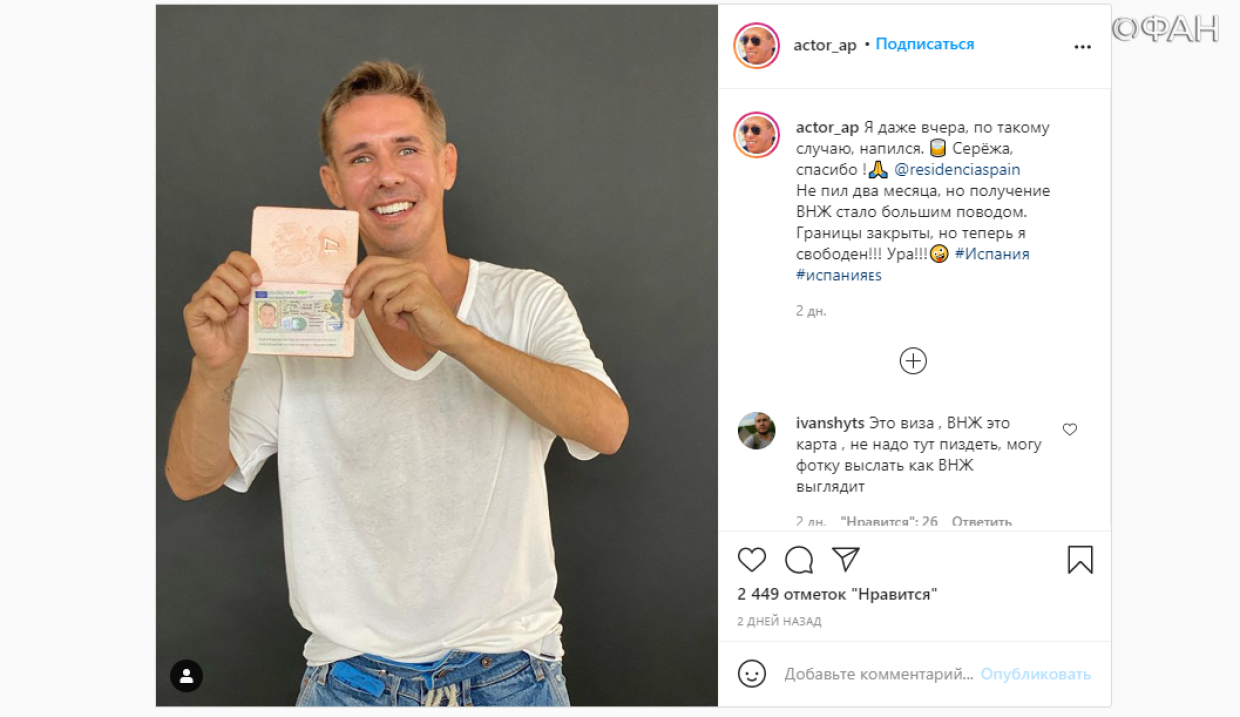Click Подписаться follow link
Screen dimensions: 1240x717
(x=925, y=44)
